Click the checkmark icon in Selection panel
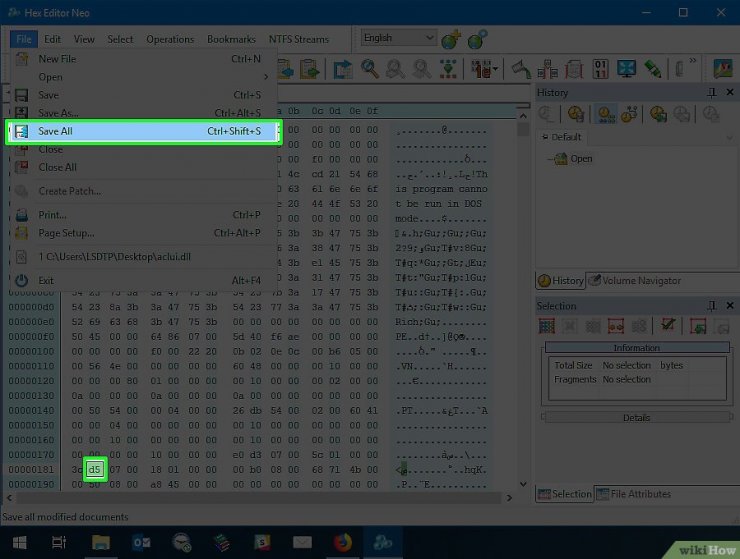 point(668,325)
